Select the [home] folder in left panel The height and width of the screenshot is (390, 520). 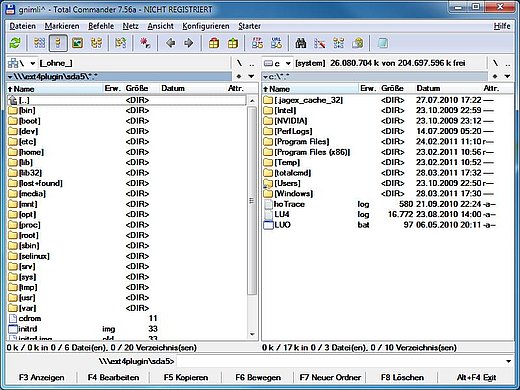127,152
